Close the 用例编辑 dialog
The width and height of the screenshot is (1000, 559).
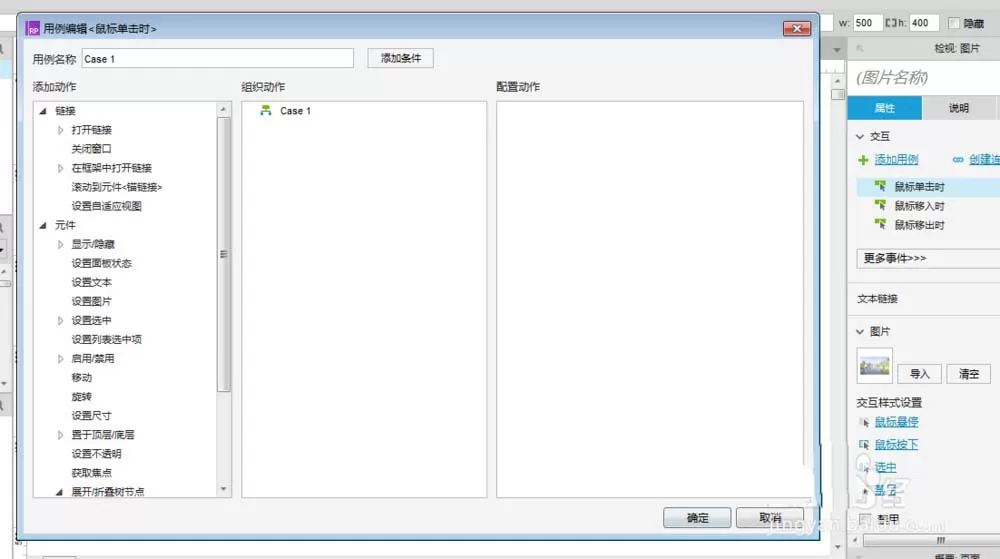coord(797,29)
